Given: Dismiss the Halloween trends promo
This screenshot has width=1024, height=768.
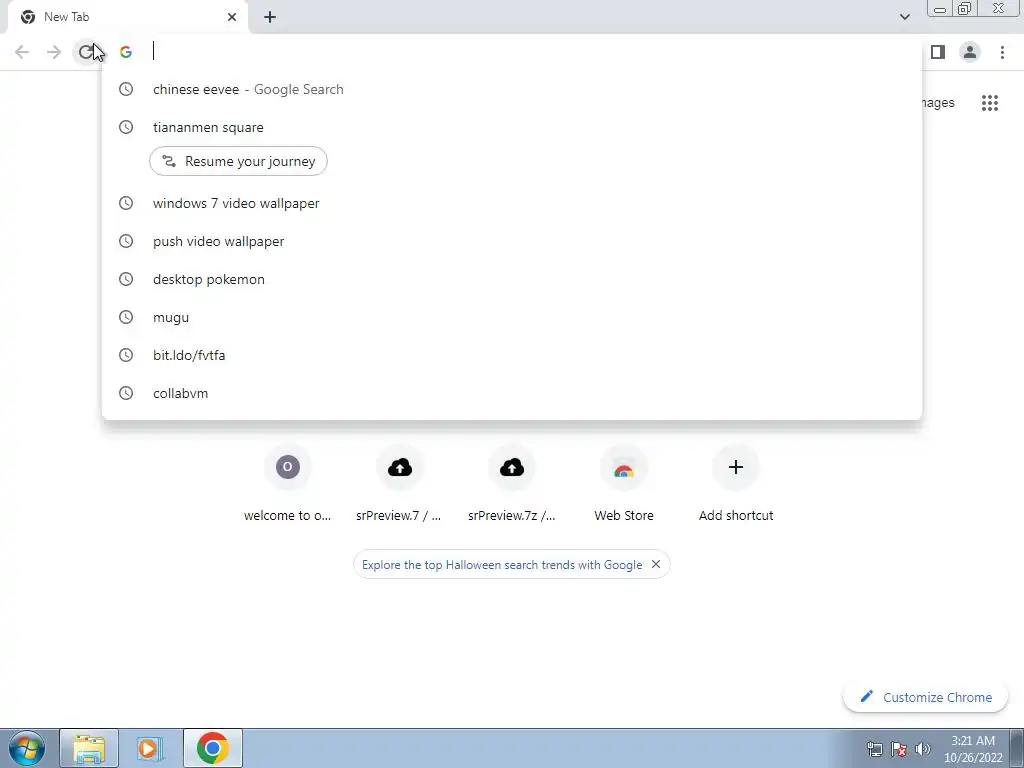Looking at the screenshot, I should coord(656,564).
